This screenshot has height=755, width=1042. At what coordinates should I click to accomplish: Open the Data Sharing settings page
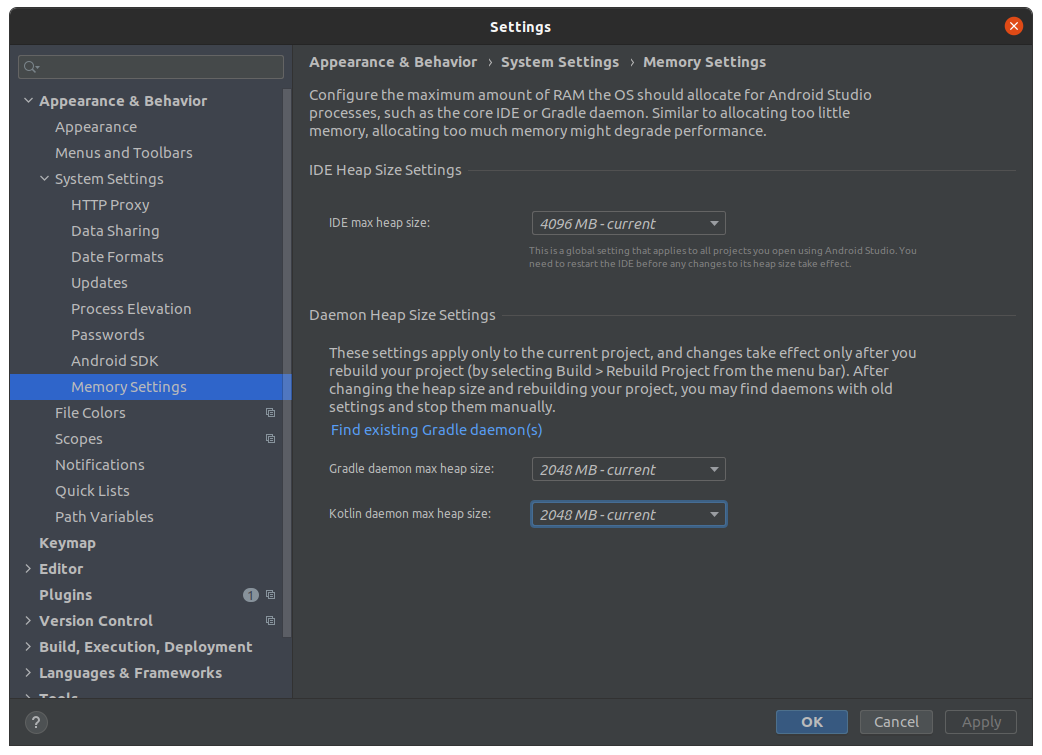[x=115, y=231]
